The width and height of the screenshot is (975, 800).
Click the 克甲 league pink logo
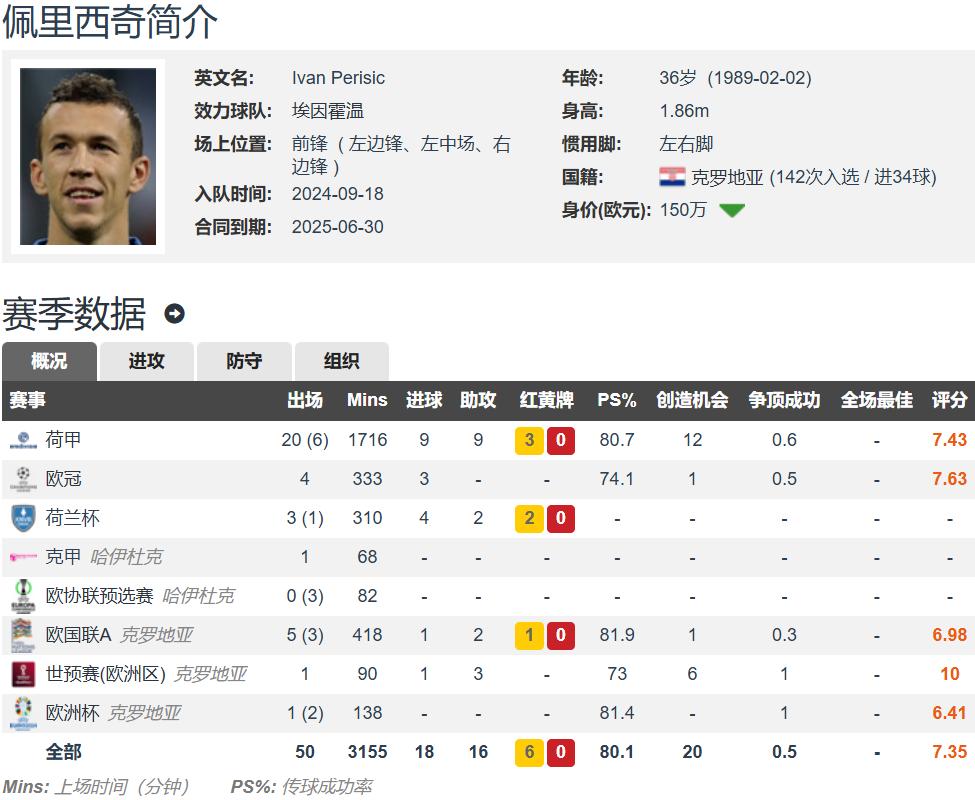pyautogui.click(x=23, y=557)
